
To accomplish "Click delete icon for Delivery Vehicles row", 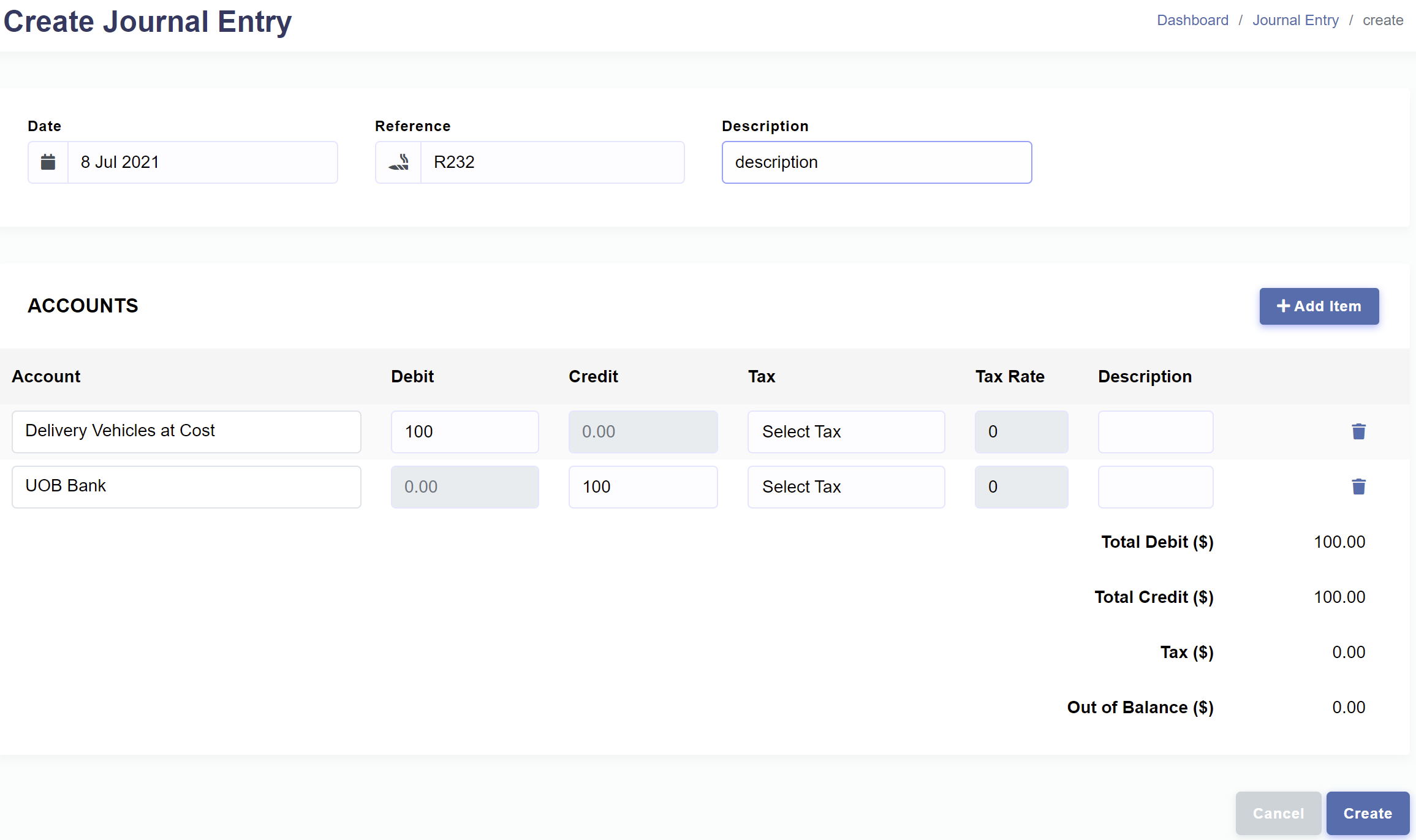I will click(x=1358, y=431).
